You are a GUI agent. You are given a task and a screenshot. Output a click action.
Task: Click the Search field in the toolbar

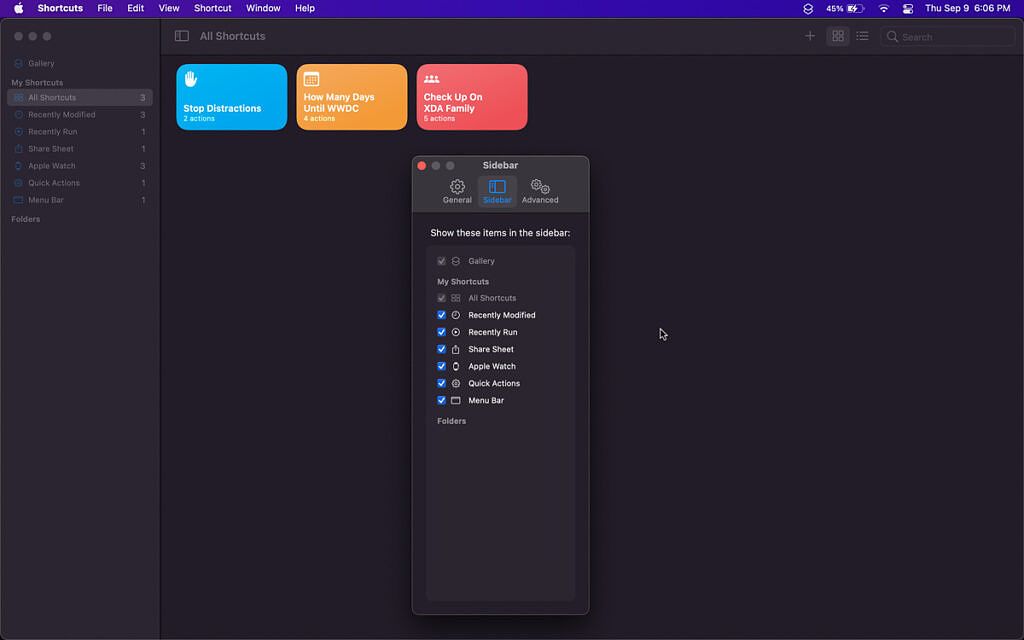[x=946, y=35]
